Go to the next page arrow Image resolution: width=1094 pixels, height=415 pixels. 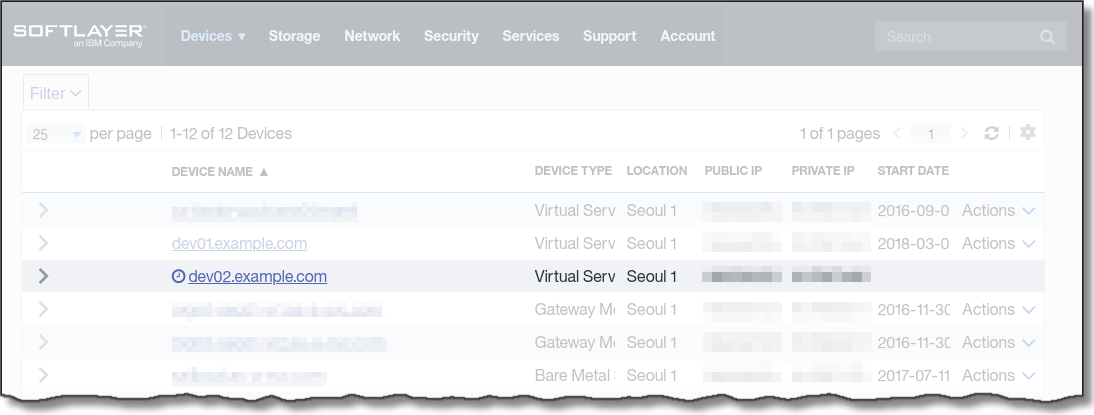coord(964,133)
